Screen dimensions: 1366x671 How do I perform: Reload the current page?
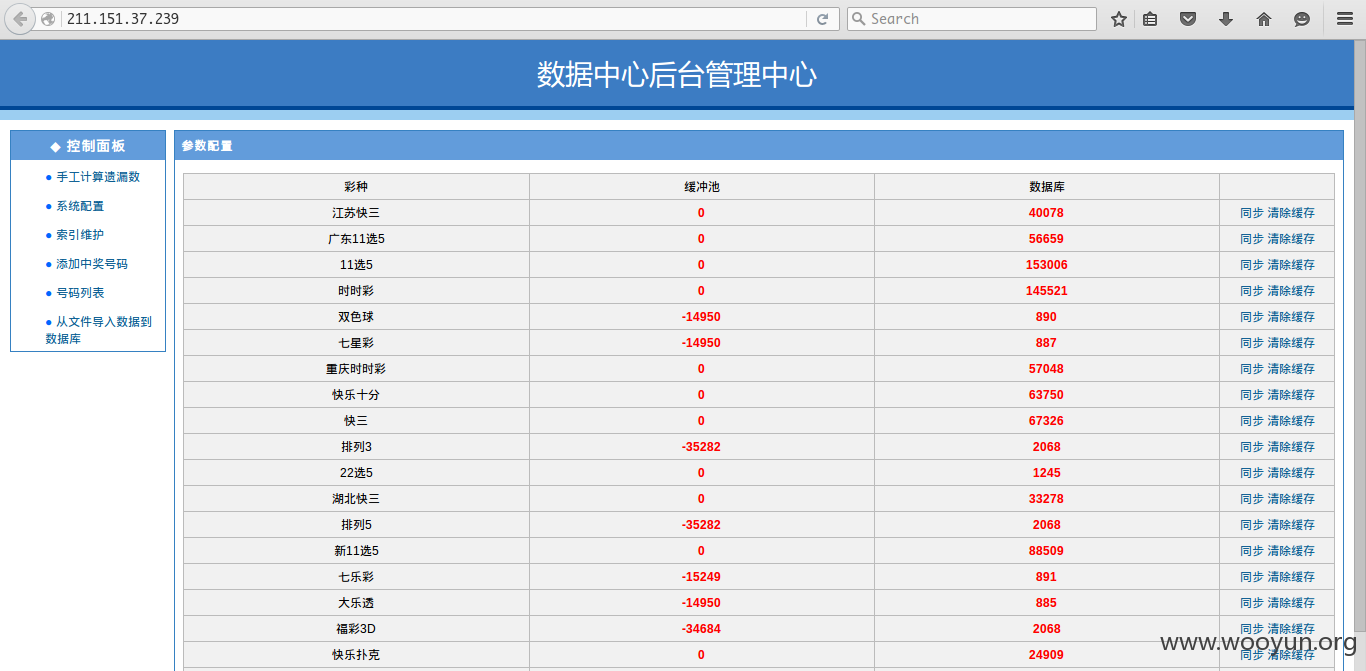point(822,19)
